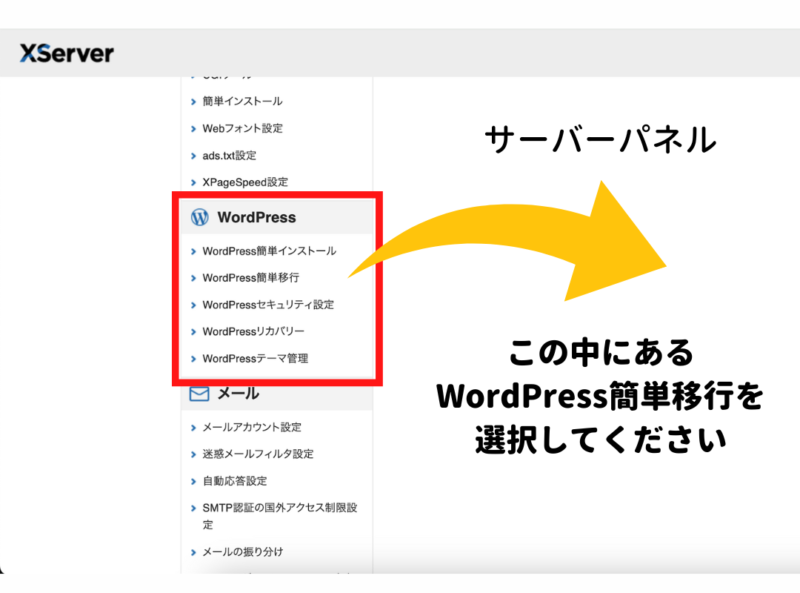Click chevron beside WordPressリカバリー

(x=193, y=332)
